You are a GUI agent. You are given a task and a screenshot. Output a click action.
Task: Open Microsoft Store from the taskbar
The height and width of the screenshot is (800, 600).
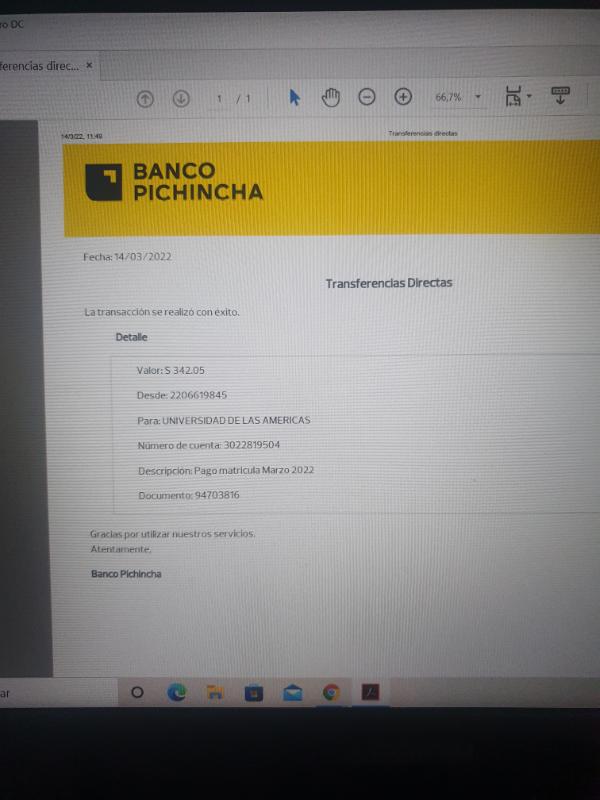[x=253, y=692]
